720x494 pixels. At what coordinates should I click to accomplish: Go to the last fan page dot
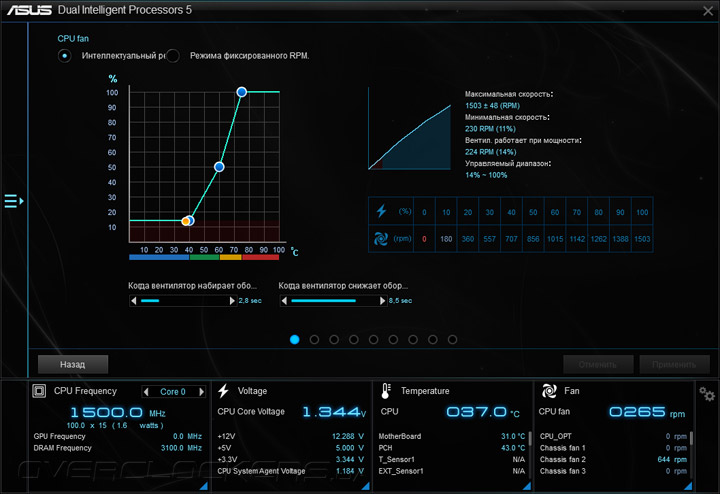[452, 339]
